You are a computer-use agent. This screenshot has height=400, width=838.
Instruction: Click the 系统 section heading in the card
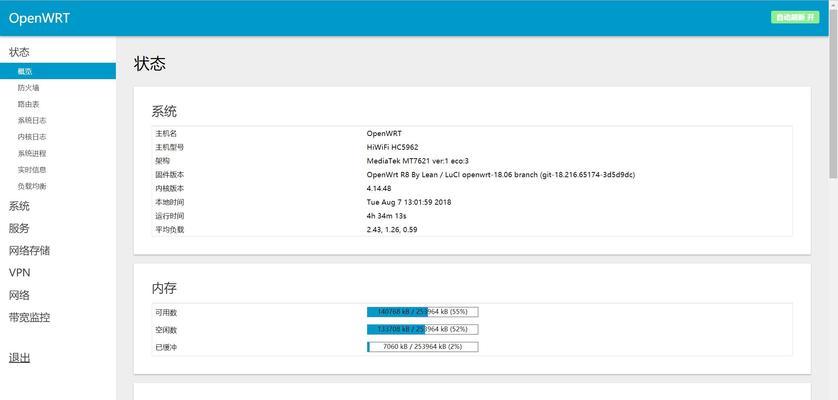pyautogui.click(x=164, y=112)
